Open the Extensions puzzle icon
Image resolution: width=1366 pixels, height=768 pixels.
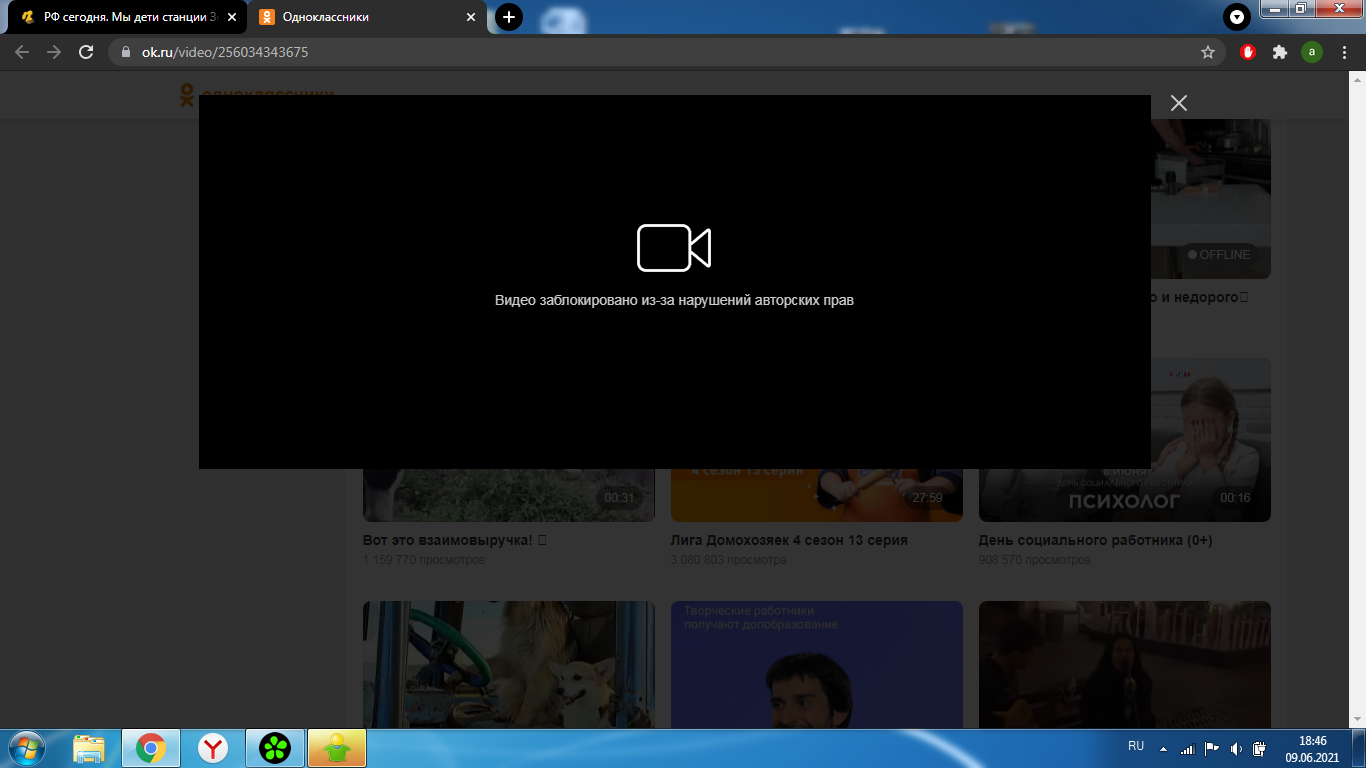[x=1279, y=52]
